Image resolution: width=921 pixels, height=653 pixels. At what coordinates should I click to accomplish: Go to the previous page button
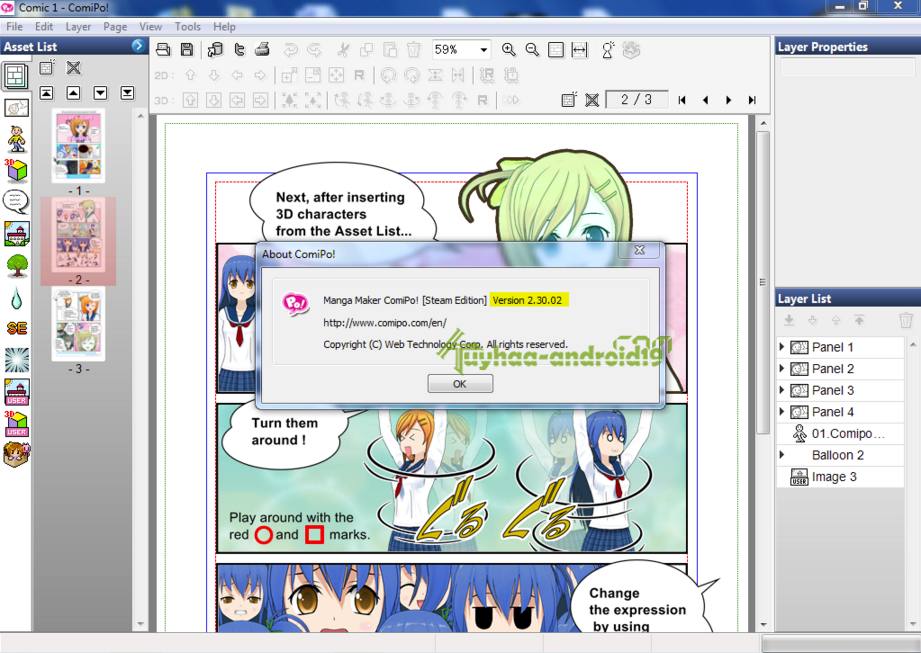[705, 100]
